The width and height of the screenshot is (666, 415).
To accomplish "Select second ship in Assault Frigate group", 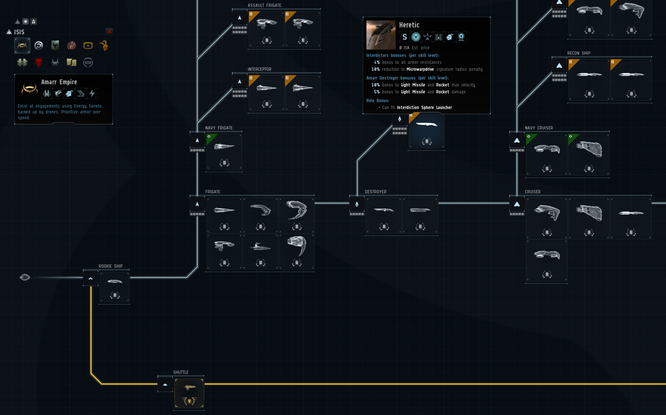I will pyautogui.click(x=303, y=30).
